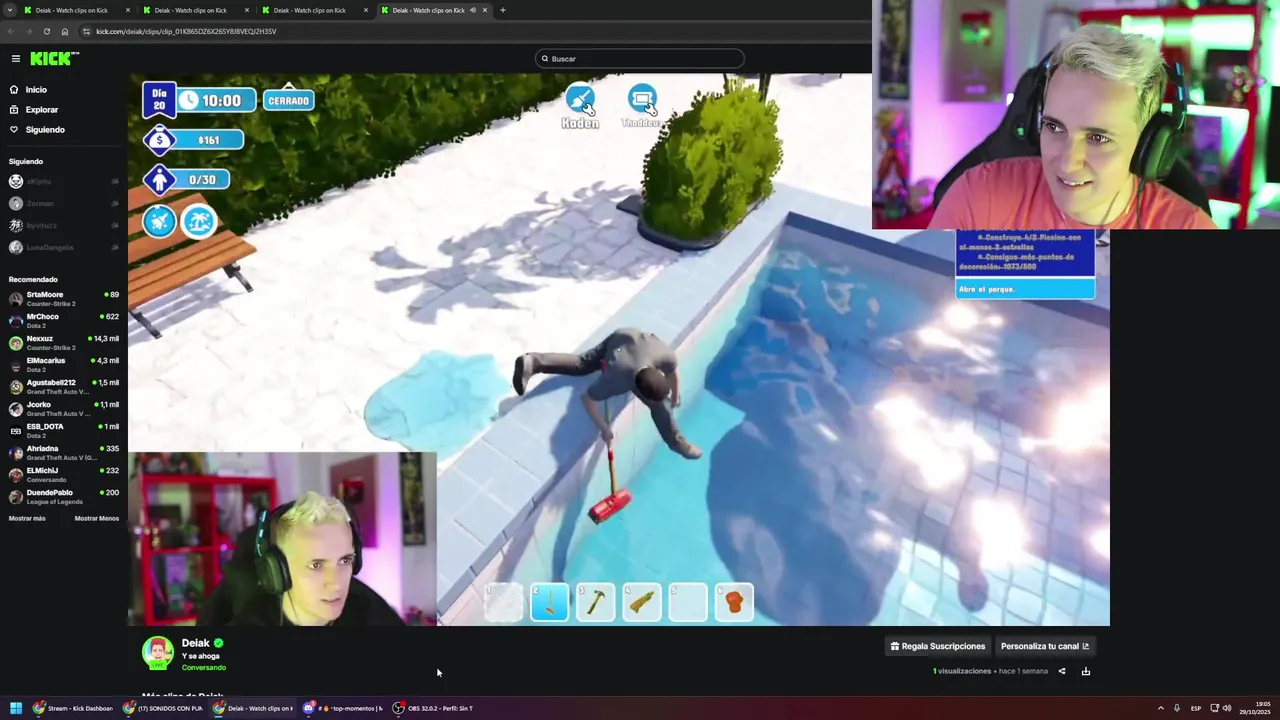Click Personaliza tu canal button

coord(1045,646)
